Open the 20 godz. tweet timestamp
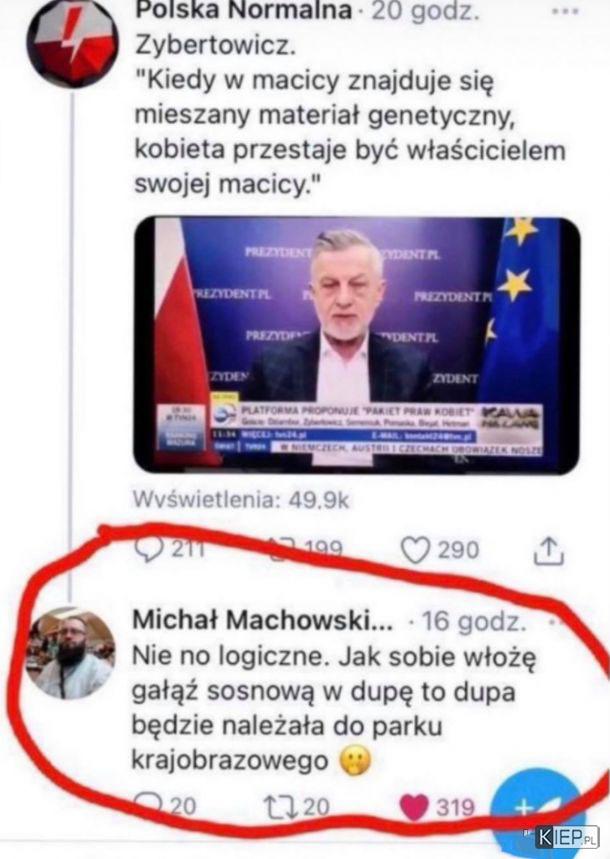The image size is (610, 859). click(x=425, y=11)
